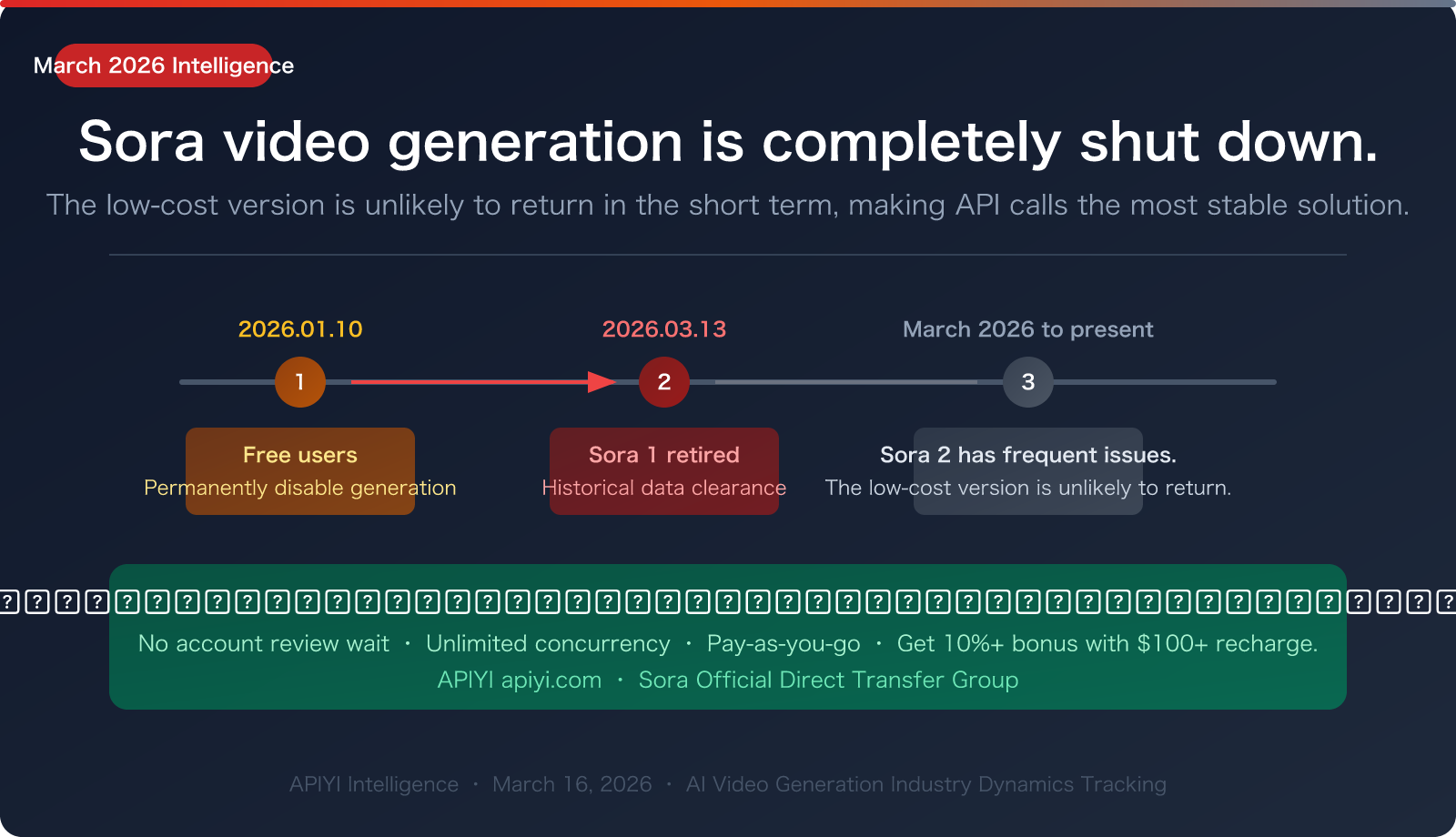This screenshot has width=1456, height=837.
Task: Click the 2026.01.10 date label
Action: point(300,329)
